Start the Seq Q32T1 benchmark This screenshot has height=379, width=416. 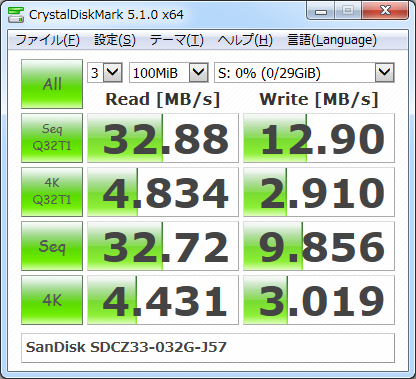coord(52,138)
